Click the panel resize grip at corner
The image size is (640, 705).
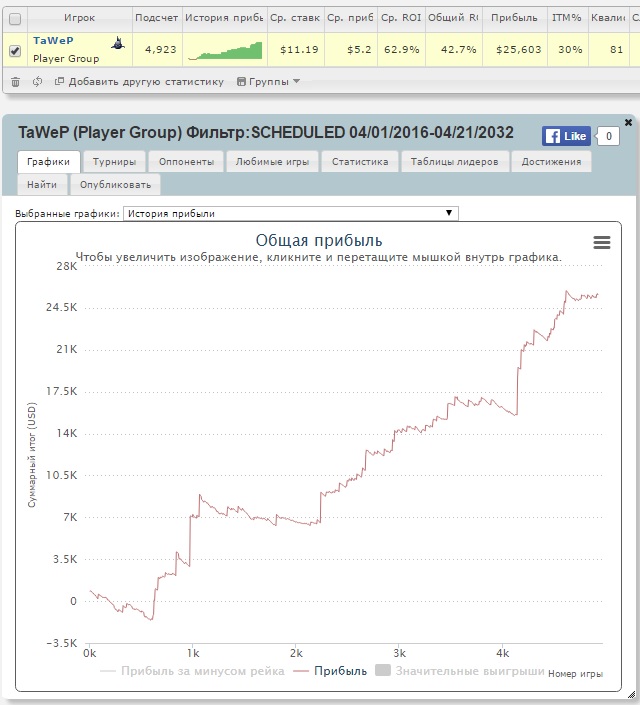(x=631, y=695)
